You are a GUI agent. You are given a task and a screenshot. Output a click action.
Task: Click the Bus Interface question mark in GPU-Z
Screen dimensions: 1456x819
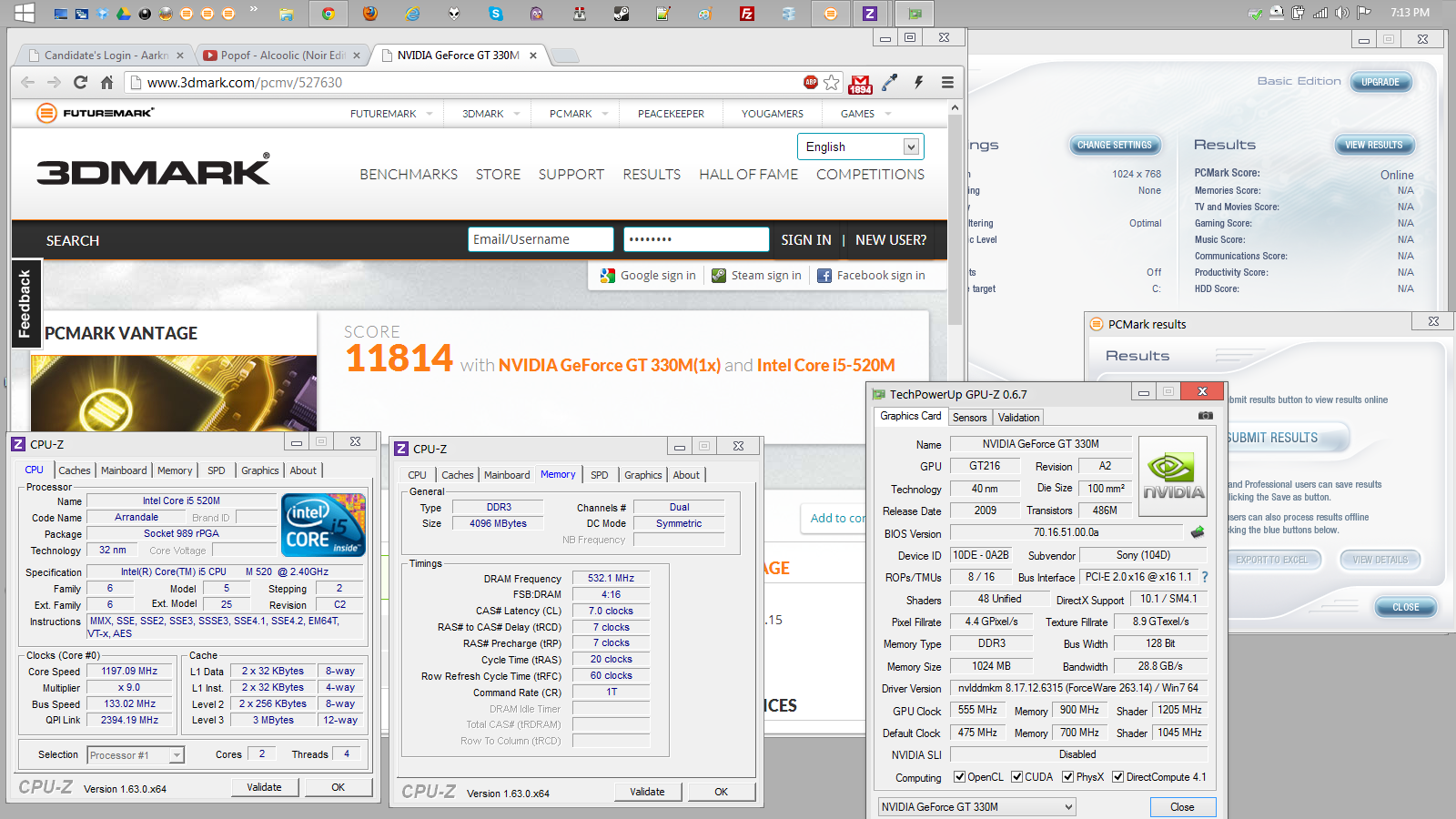[x=1205, y=577]
